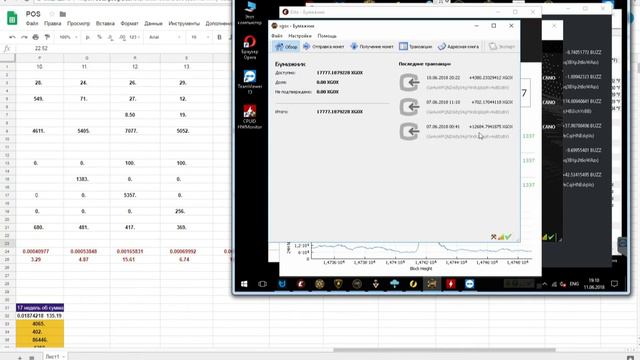Star the POS spreadsheet

(x=52, y=14)
